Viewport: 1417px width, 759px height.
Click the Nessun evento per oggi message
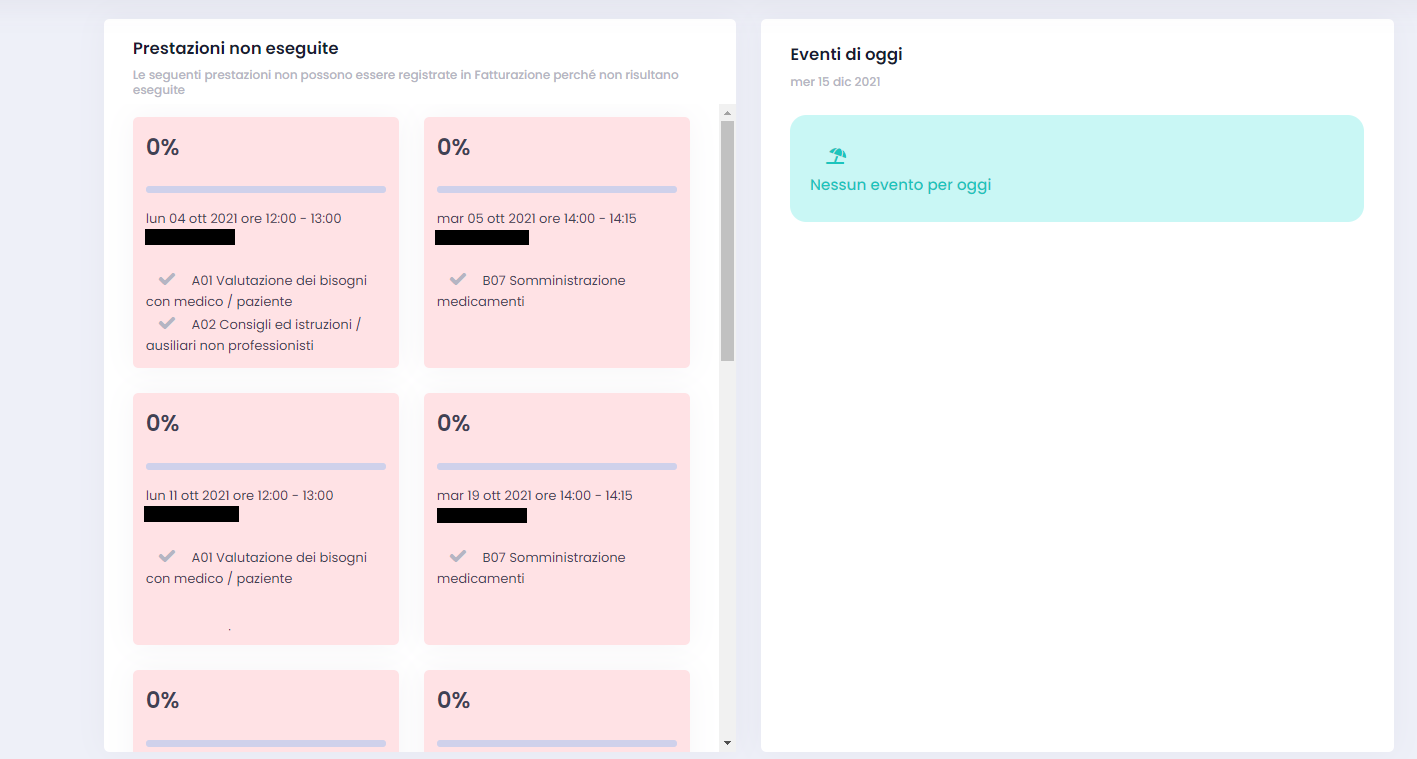coord(900,185)
